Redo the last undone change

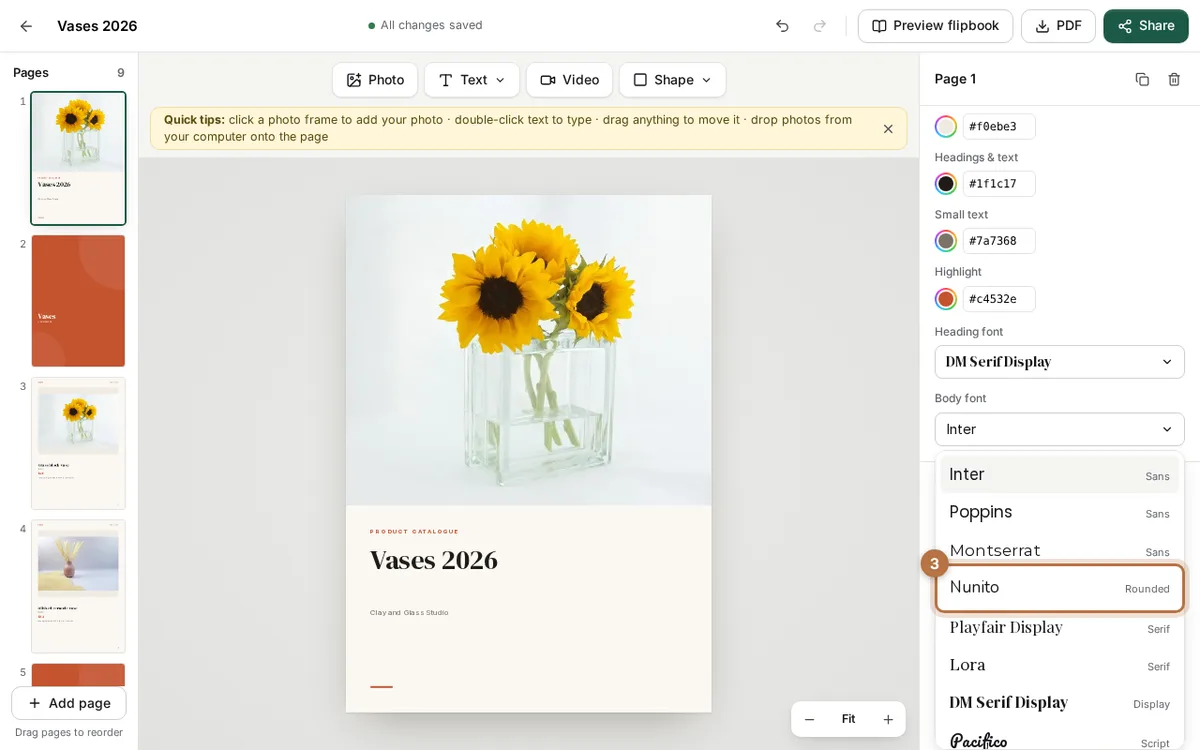820,26
